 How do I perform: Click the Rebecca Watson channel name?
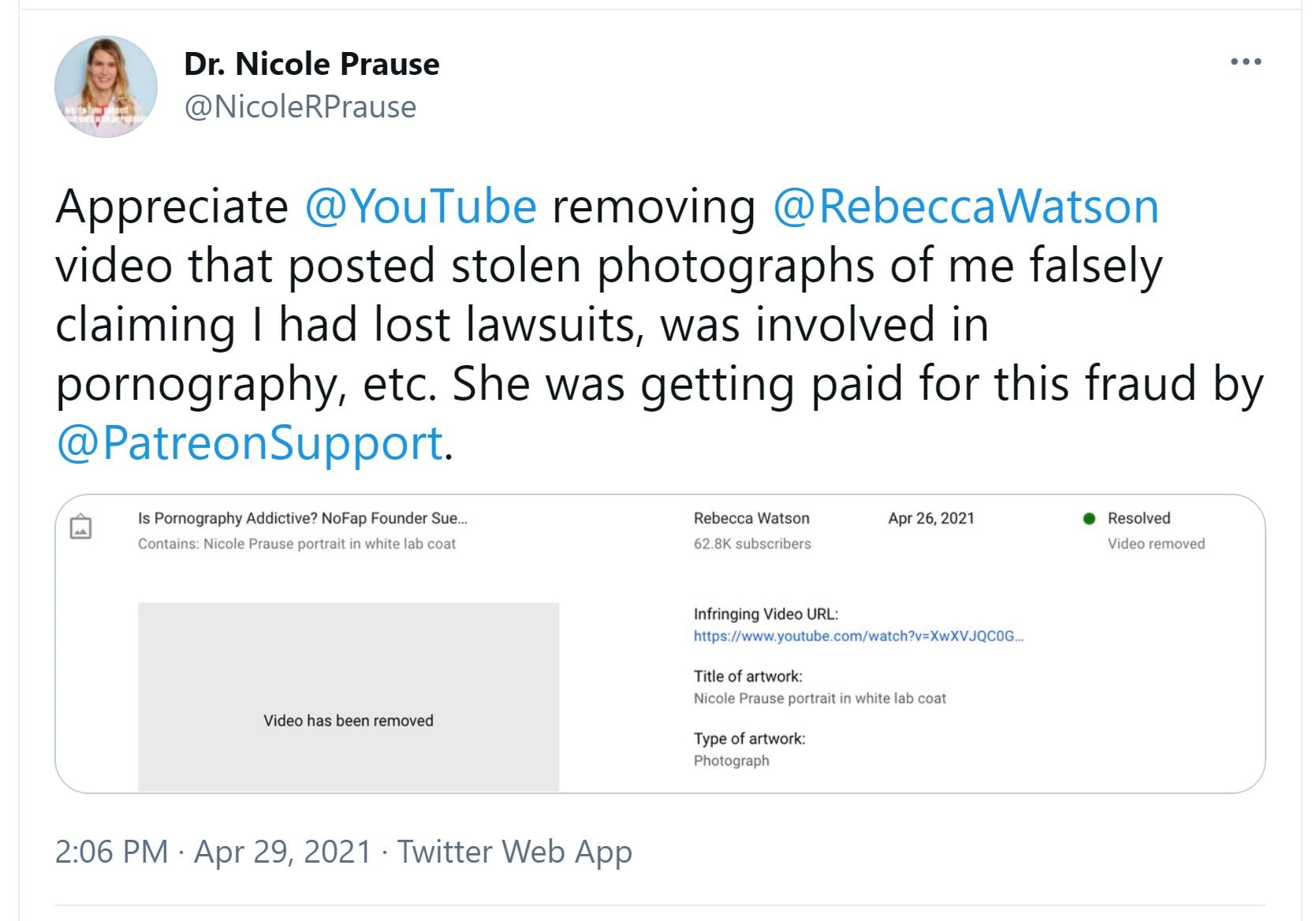(751, 518)
